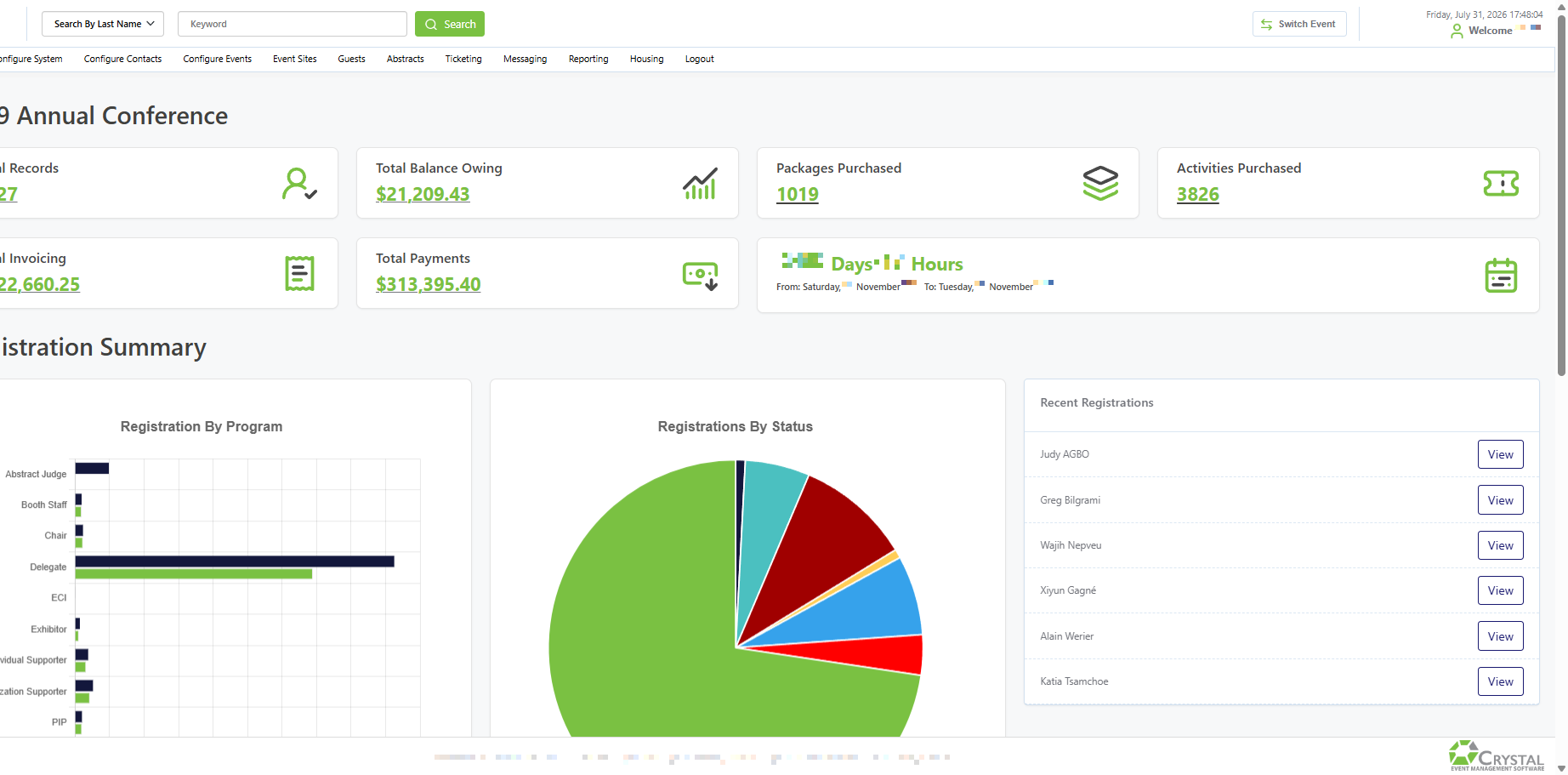Click the Total Payments money icon
Image resolution: width=1568 pixels, height=775 pixels.
click(x=701, y=276)
